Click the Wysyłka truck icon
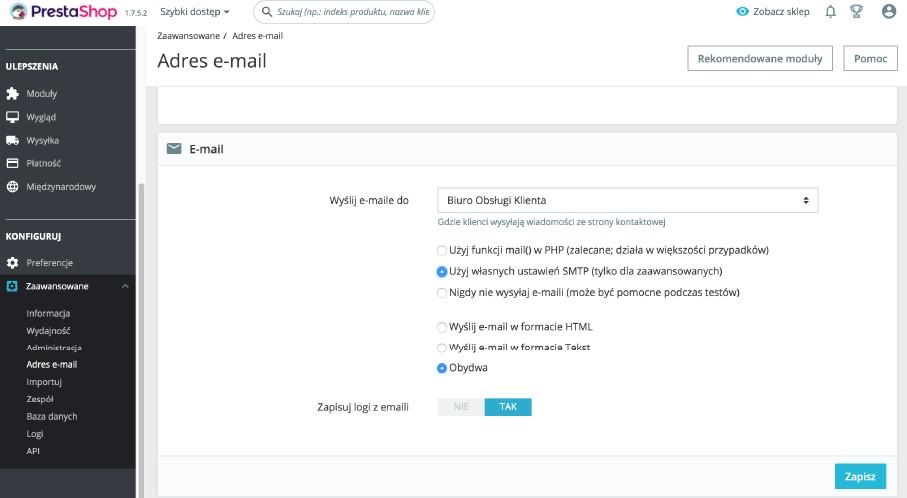 pyautogui.click(x=13, y=140)
